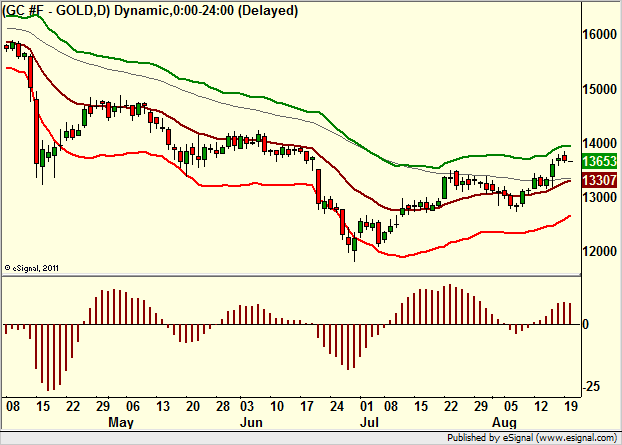Click the date label 05 above Aug

click(511, 406)
